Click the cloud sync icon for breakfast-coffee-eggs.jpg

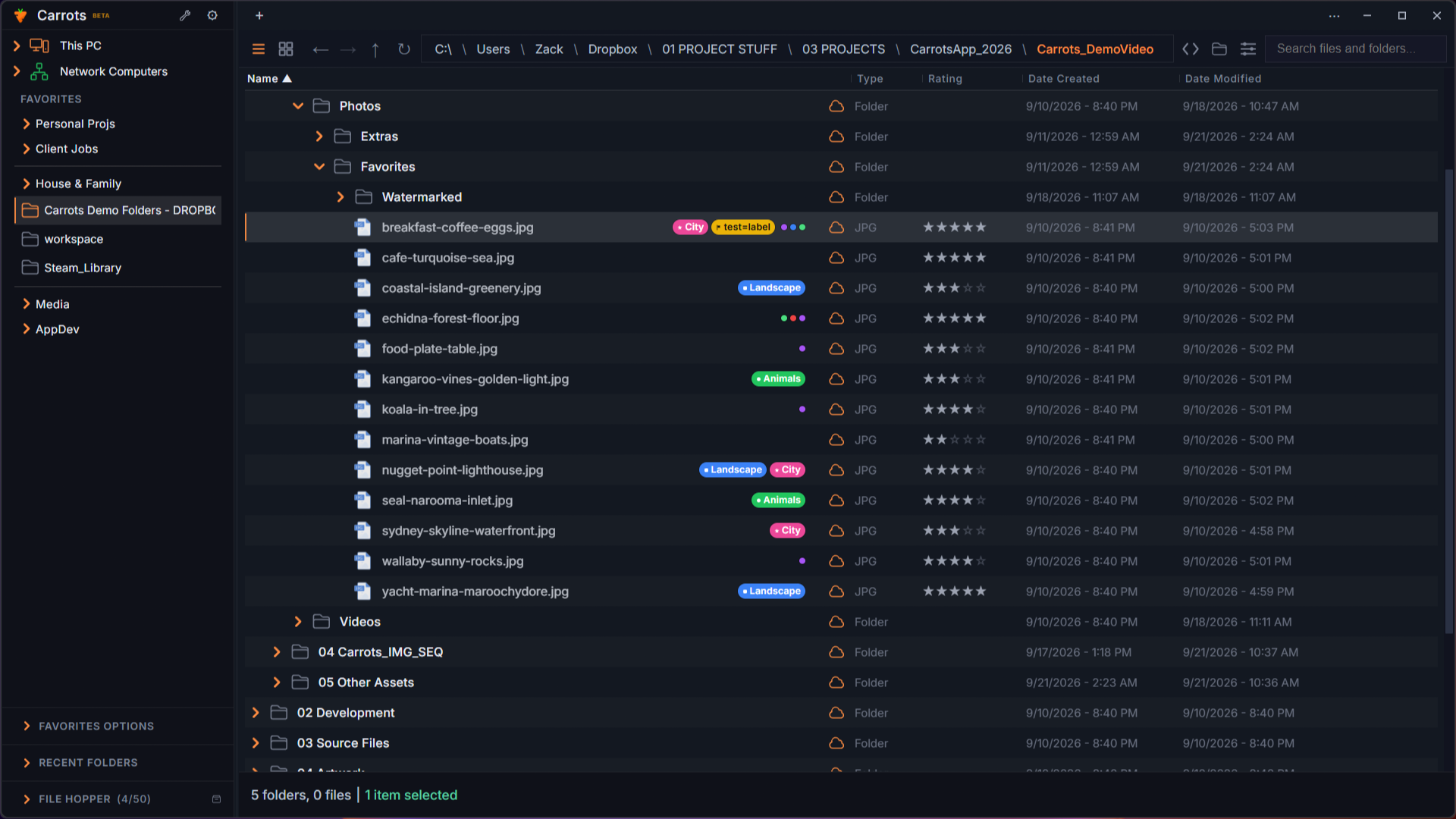point(836,227)
